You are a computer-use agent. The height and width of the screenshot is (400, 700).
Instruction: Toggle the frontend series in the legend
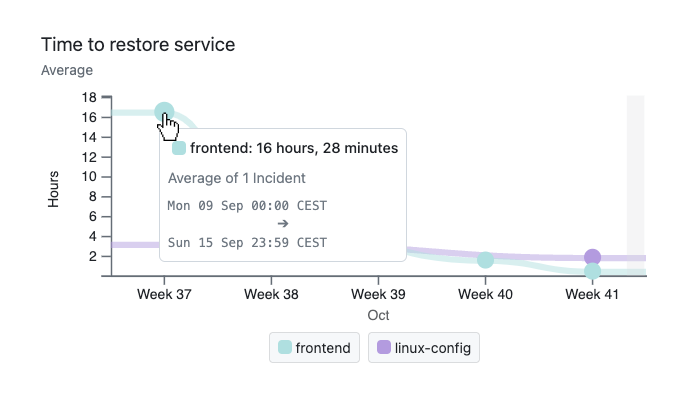[x=314, y=348]
